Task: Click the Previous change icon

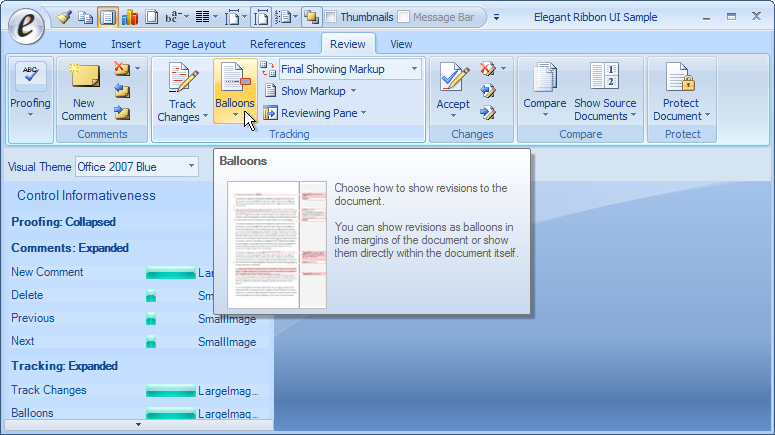Action: (487, 91)
